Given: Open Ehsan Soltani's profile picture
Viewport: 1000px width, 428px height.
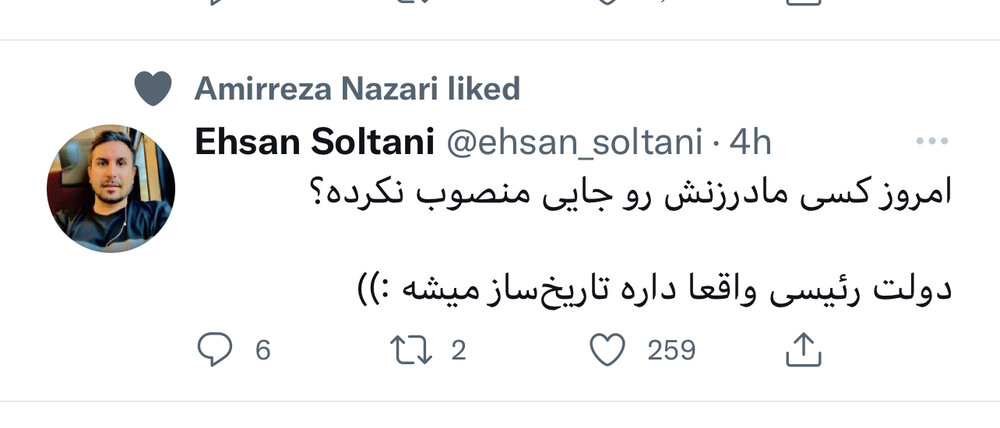Looking at the screenshot, I should tap(111, 189).
